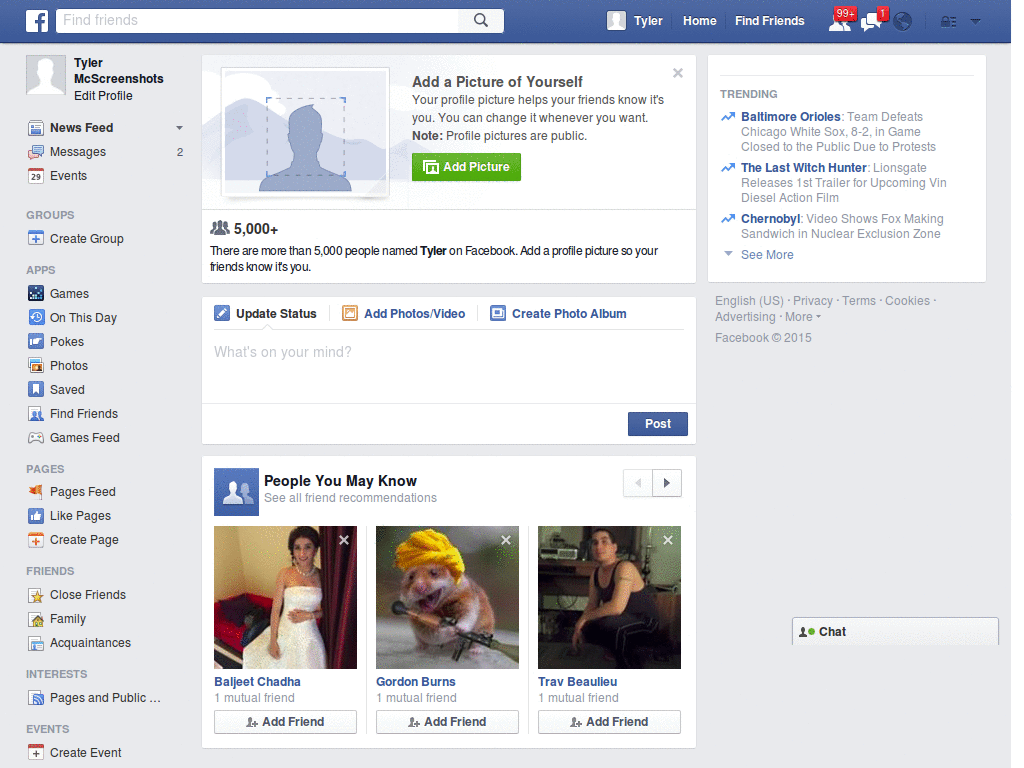1024x768 pixels.
Task: Click the Create Page icon
Action: click(36, 540)
